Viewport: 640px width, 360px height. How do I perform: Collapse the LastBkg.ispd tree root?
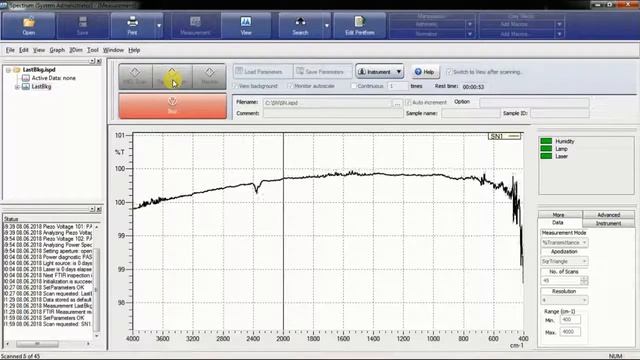point(8,70)
